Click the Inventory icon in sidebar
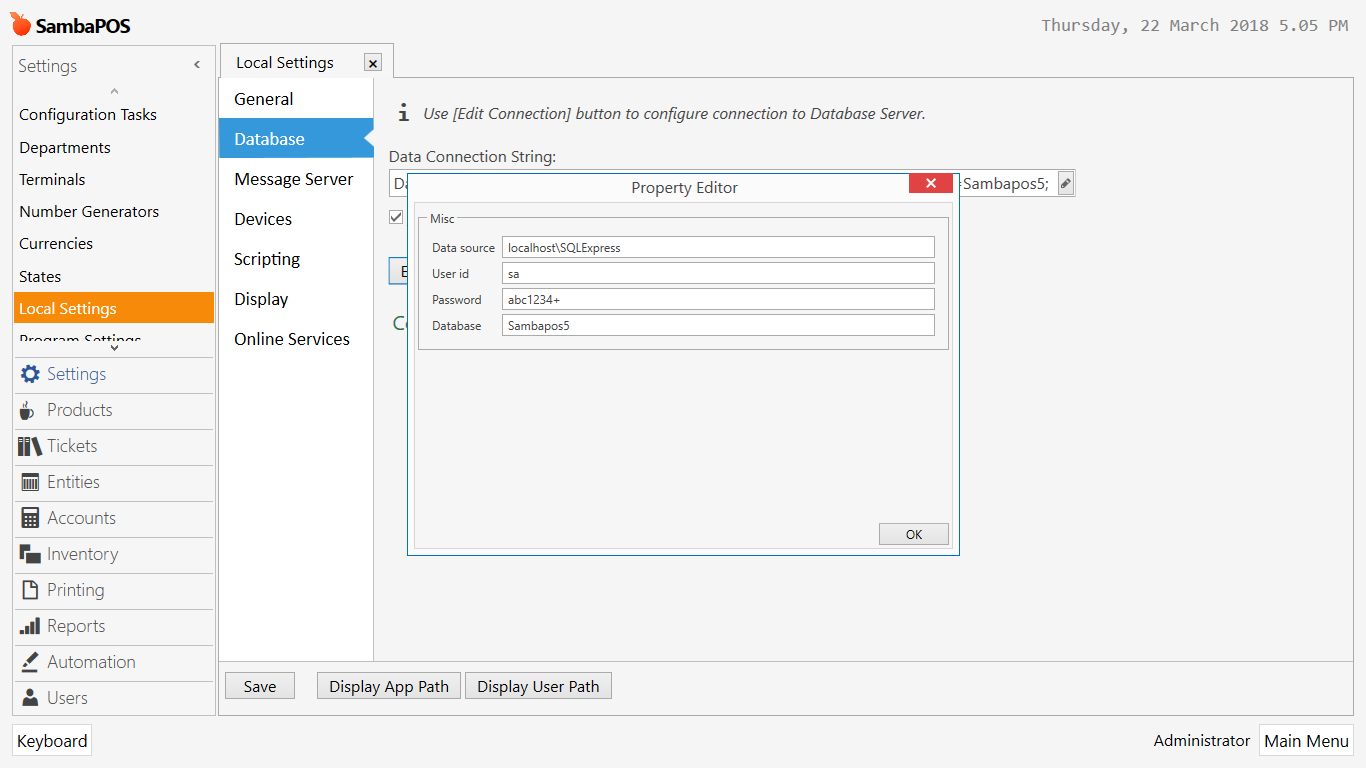 point(30,554)
